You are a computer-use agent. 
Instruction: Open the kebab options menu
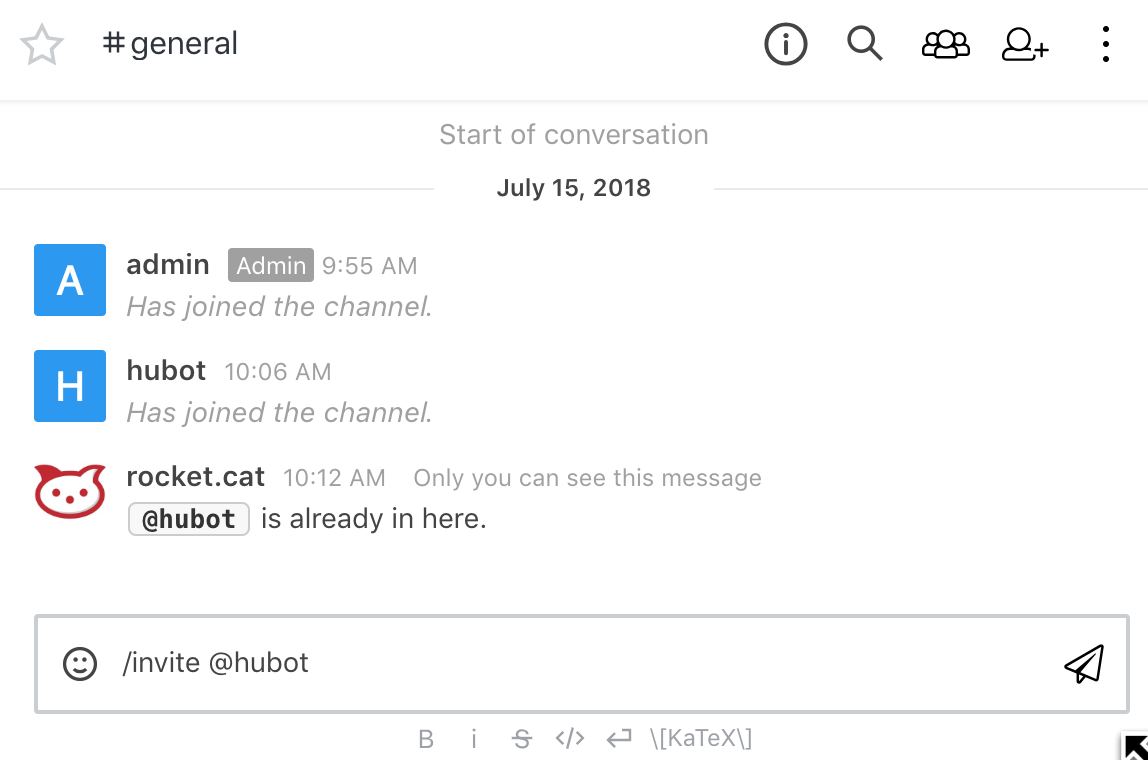[1105, 44]
